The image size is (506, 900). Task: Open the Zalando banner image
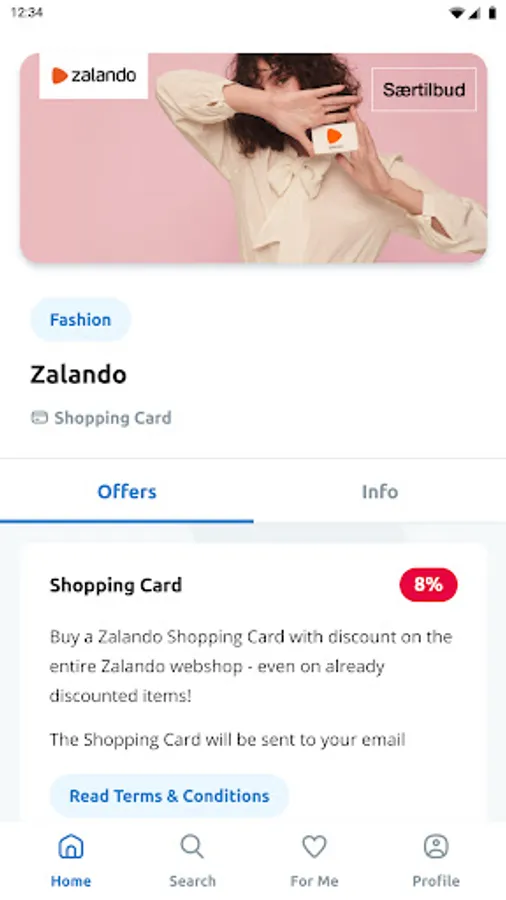tap(253, 158)
